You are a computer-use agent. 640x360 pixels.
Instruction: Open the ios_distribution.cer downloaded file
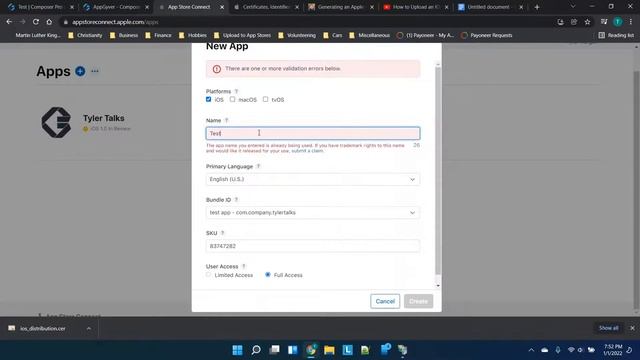pos(42,328)
